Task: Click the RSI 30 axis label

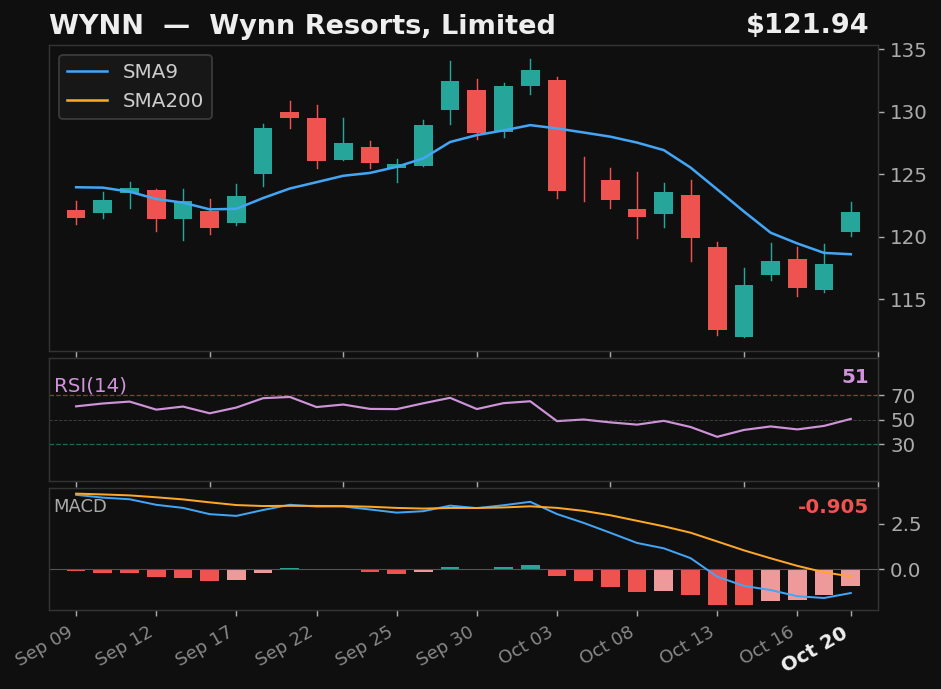Action: [x=903, y=445]
